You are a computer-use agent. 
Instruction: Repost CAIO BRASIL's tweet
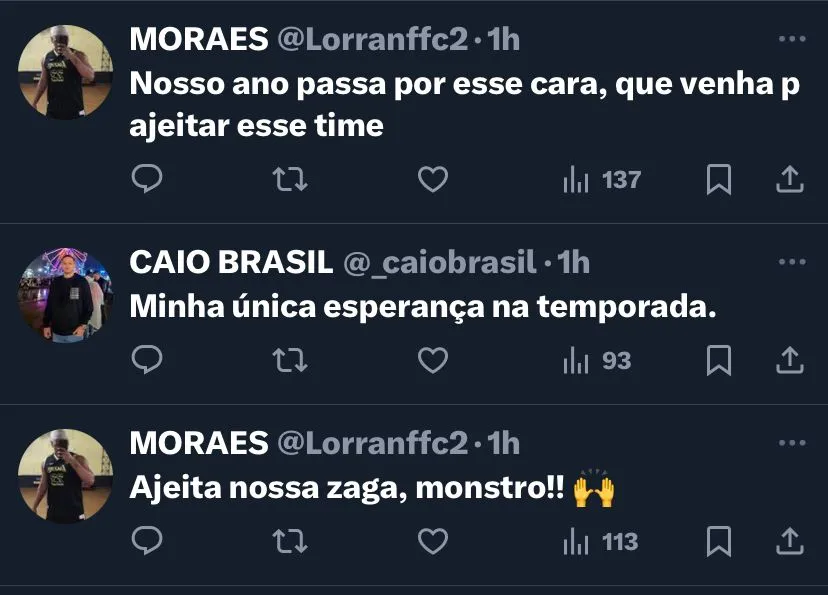(x=290, y=360)
